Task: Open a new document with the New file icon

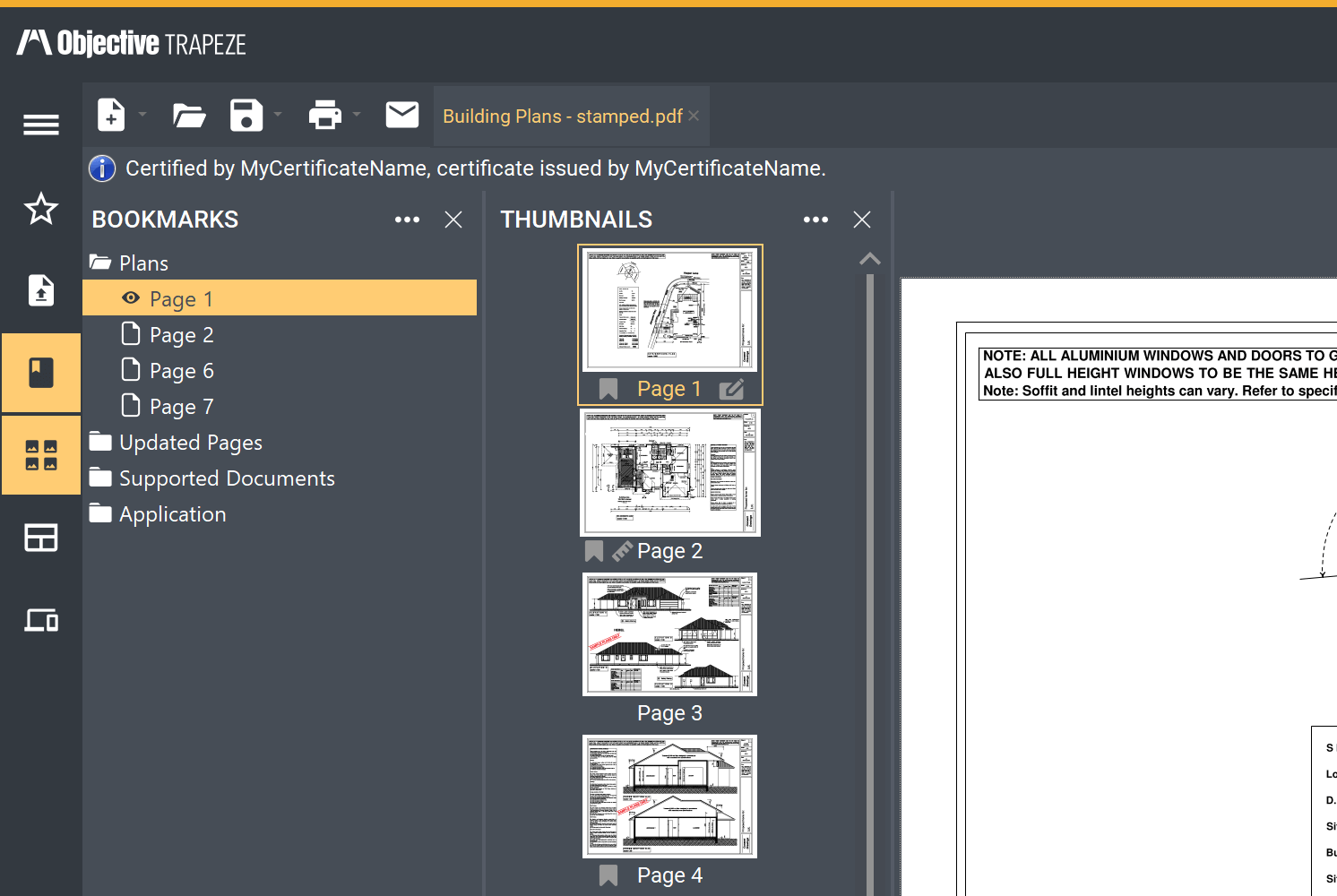Action: 111,115
